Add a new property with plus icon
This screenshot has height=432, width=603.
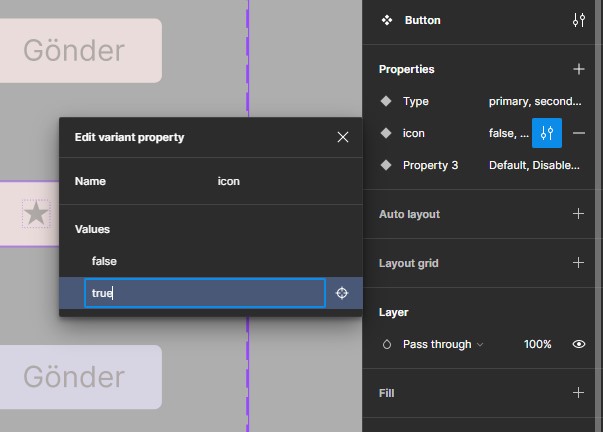pyautogui.click(x=578, y=69)
